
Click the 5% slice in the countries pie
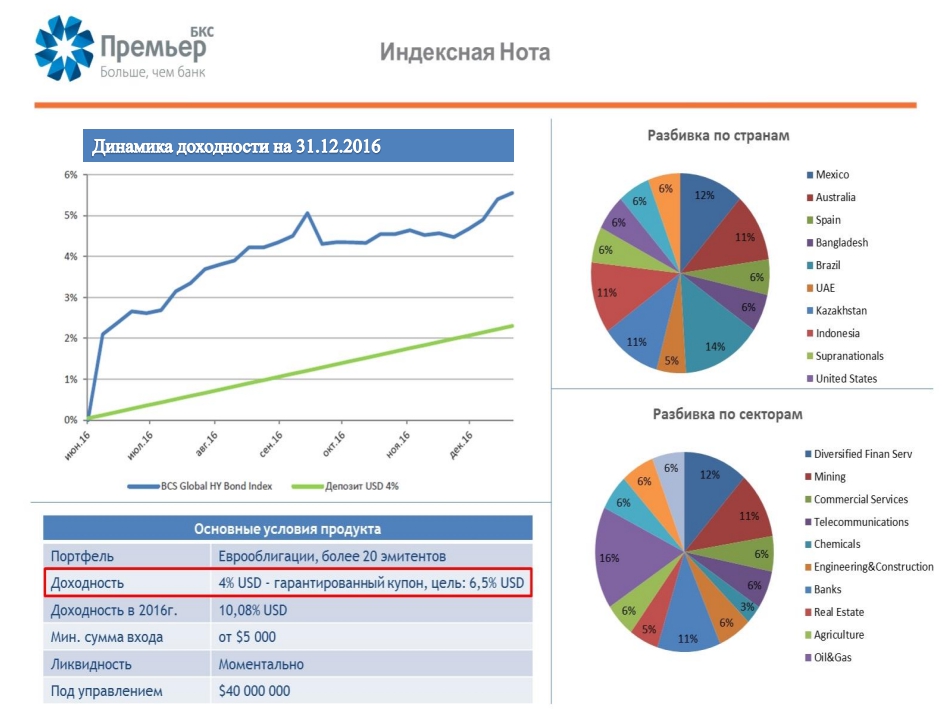point(673,355)
